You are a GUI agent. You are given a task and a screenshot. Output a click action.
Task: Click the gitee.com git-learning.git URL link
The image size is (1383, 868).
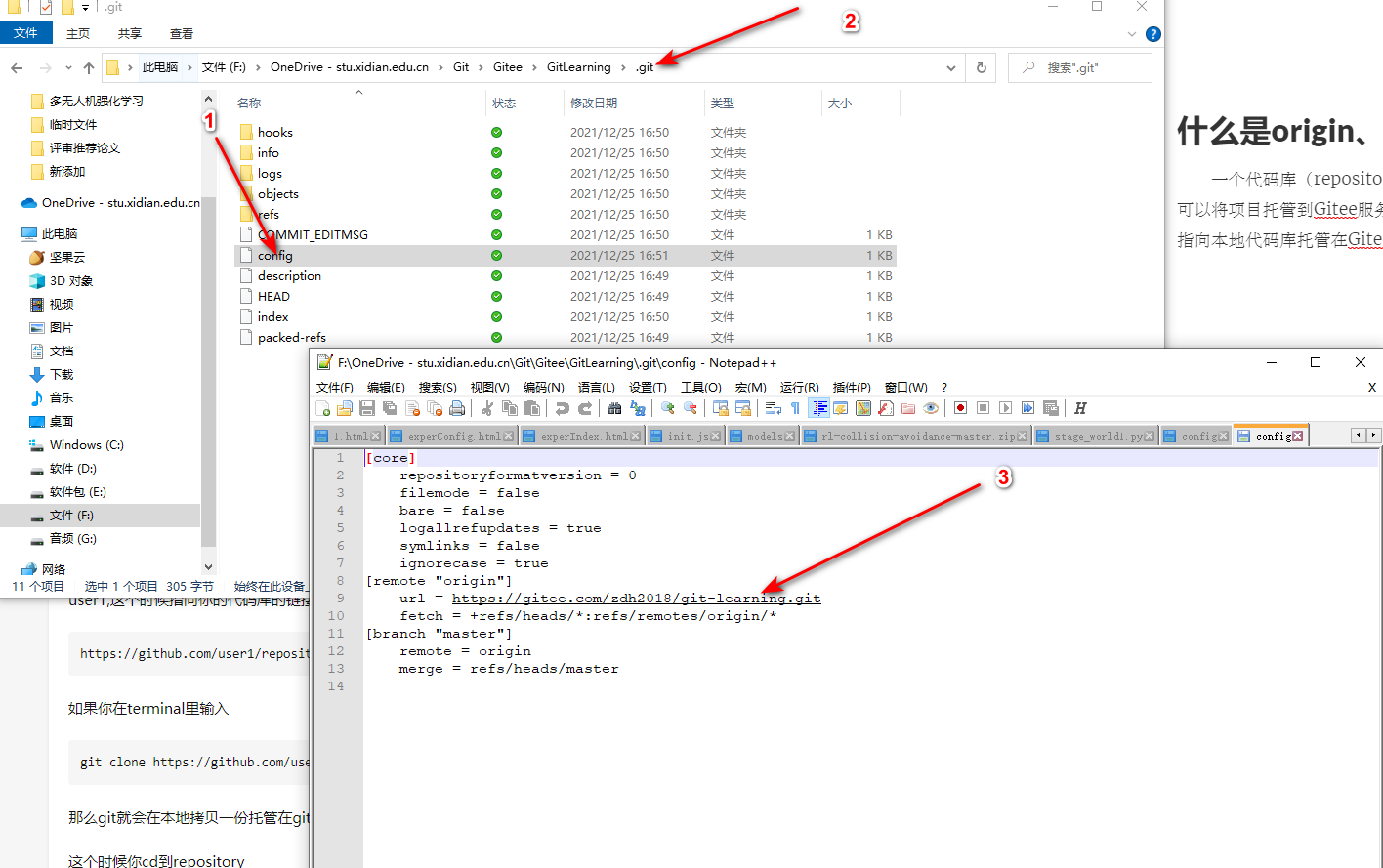[636, 599]
